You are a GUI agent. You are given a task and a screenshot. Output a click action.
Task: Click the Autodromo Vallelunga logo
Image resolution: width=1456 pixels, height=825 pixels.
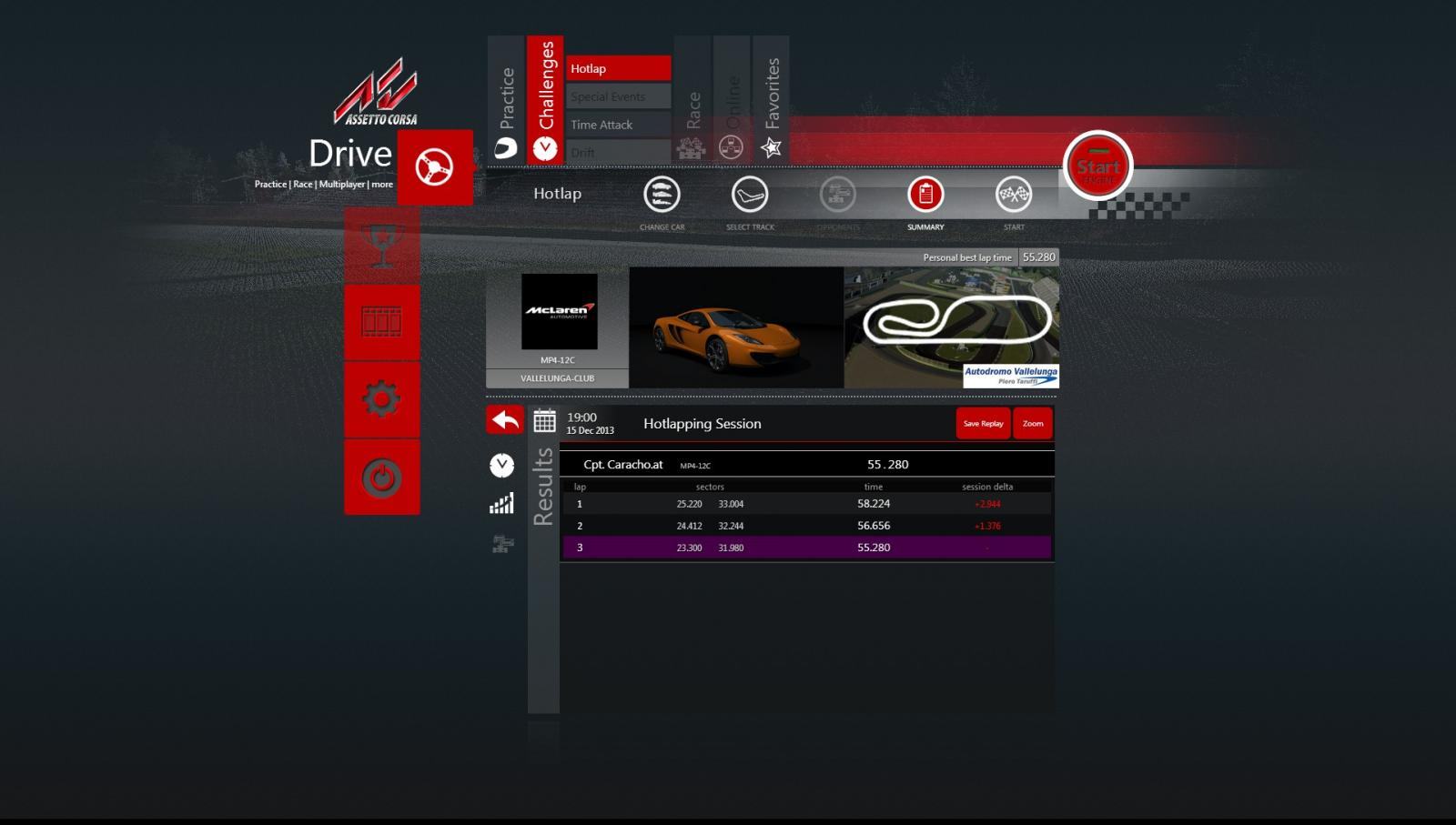pos(1011,376)
